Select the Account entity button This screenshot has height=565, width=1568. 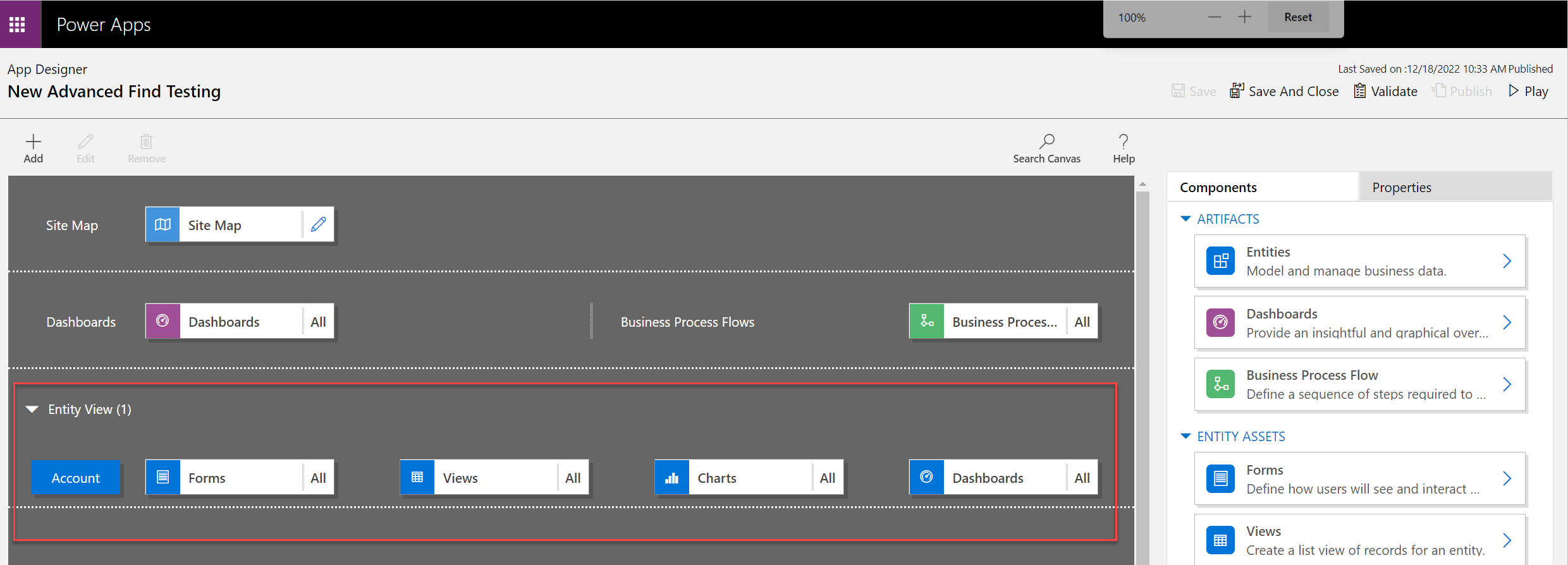click(75, 478)
